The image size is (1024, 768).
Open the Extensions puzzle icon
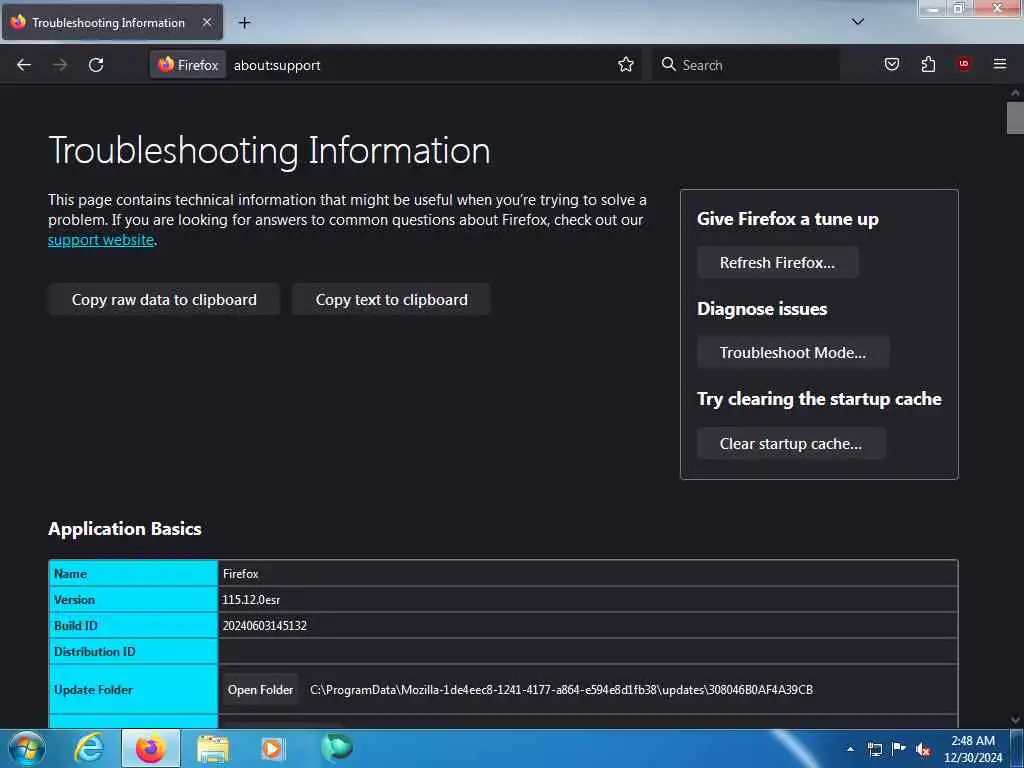click(x=928, y=64)
